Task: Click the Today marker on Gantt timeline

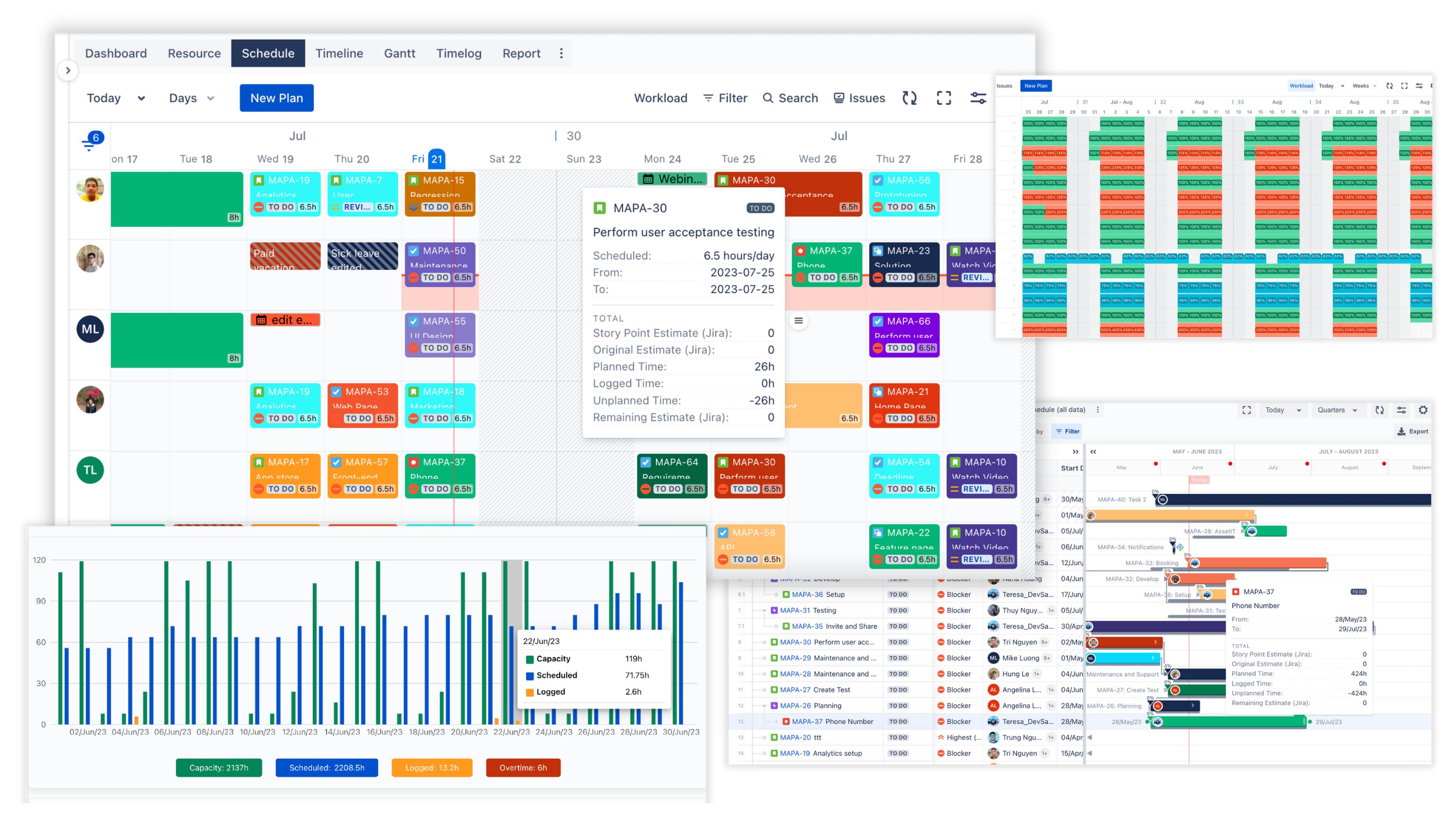Action: (1199, 480)
